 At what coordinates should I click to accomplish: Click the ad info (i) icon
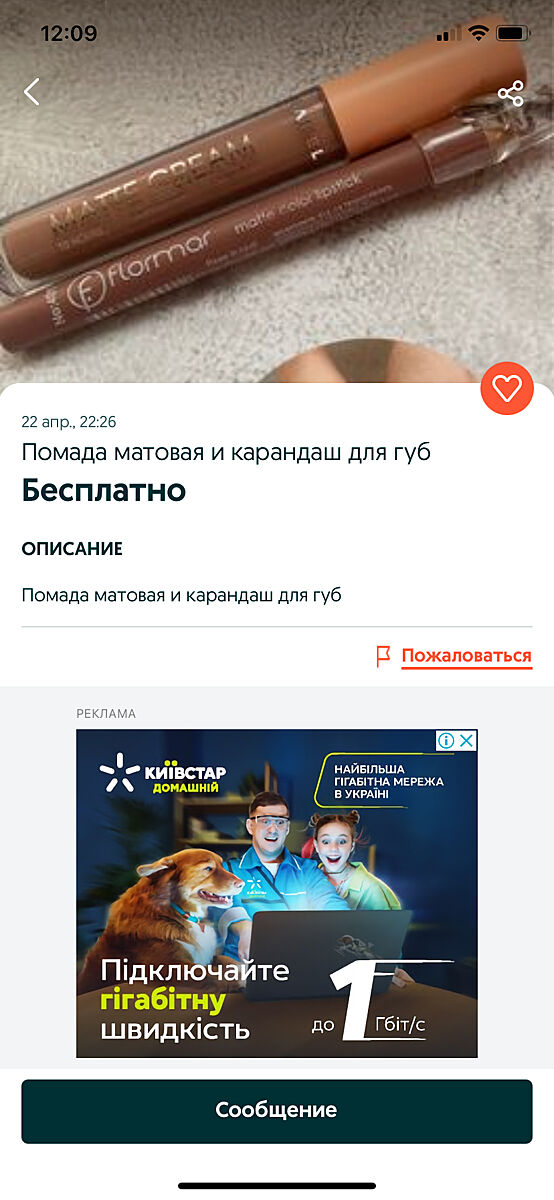pyautogui.click(x=447, y=740)
